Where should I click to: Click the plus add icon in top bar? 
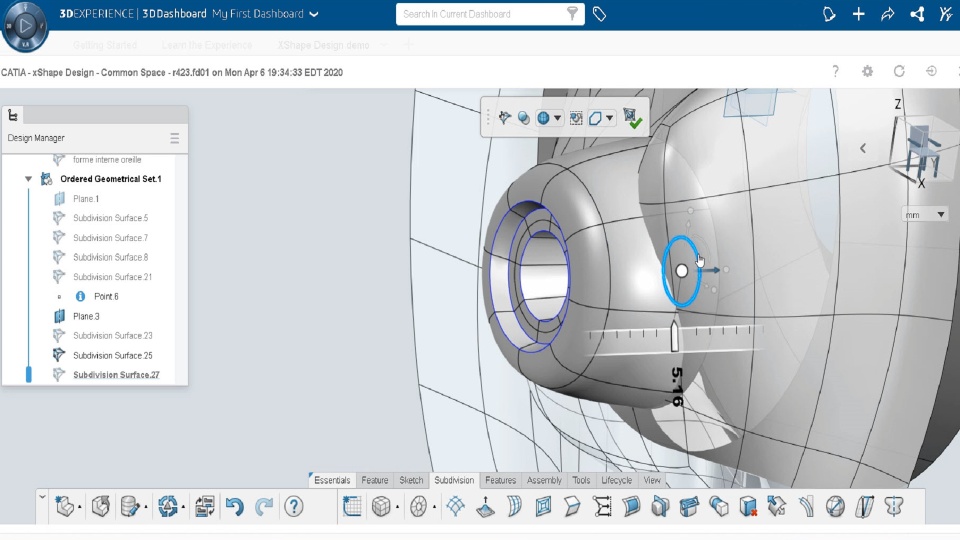858,14
